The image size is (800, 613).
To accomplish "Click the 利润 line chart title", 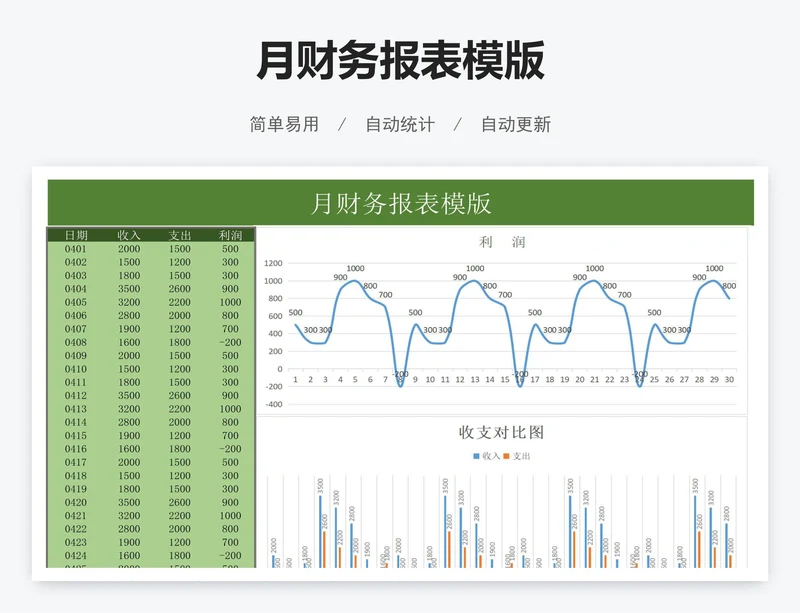I will (x=502, y=241).
